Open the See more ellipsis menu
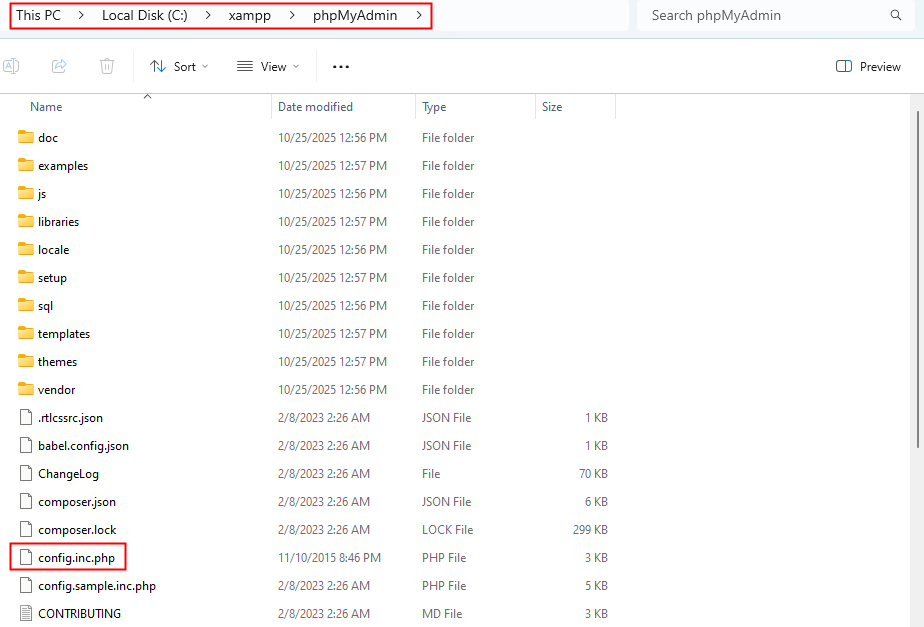Viewport: 924px width, 627px height. [x=340, y=66]
